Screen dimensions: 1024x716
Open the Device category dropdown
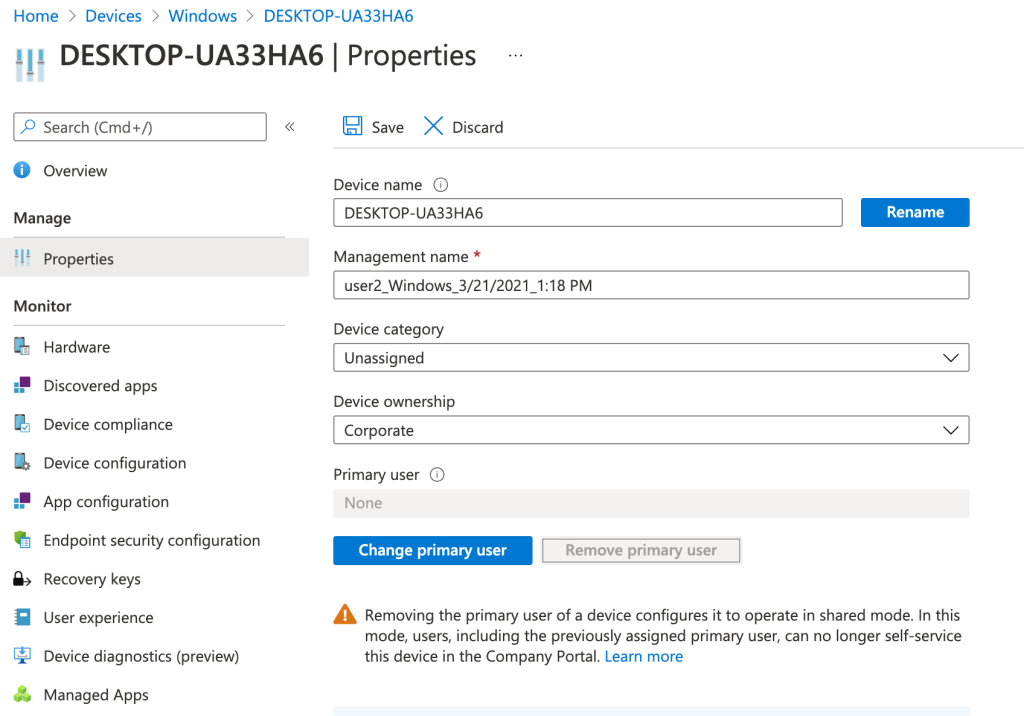(x=650, y=358)
